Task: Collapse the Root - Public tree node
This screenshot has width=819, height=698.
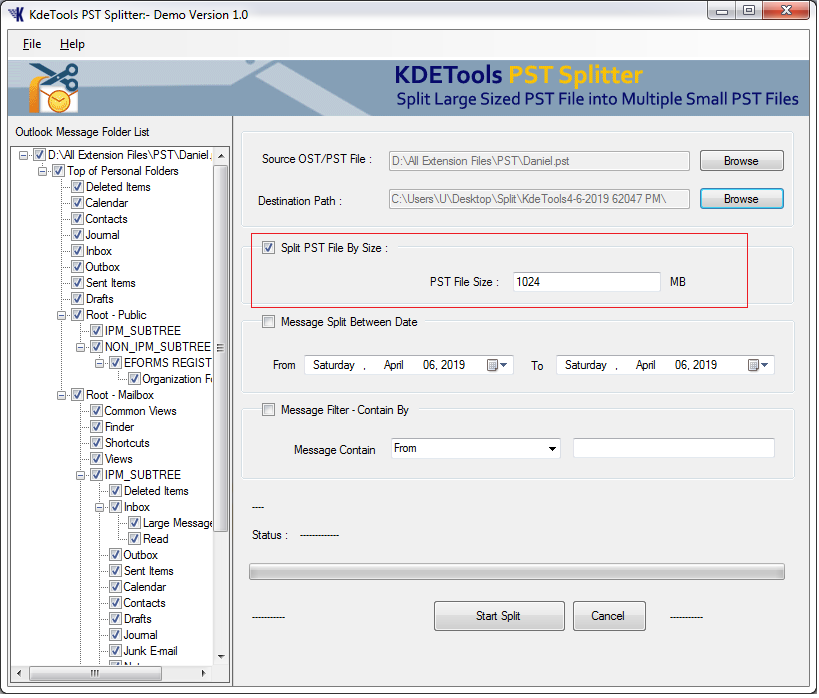Action: pyautogui.click(x=63, y=315)
